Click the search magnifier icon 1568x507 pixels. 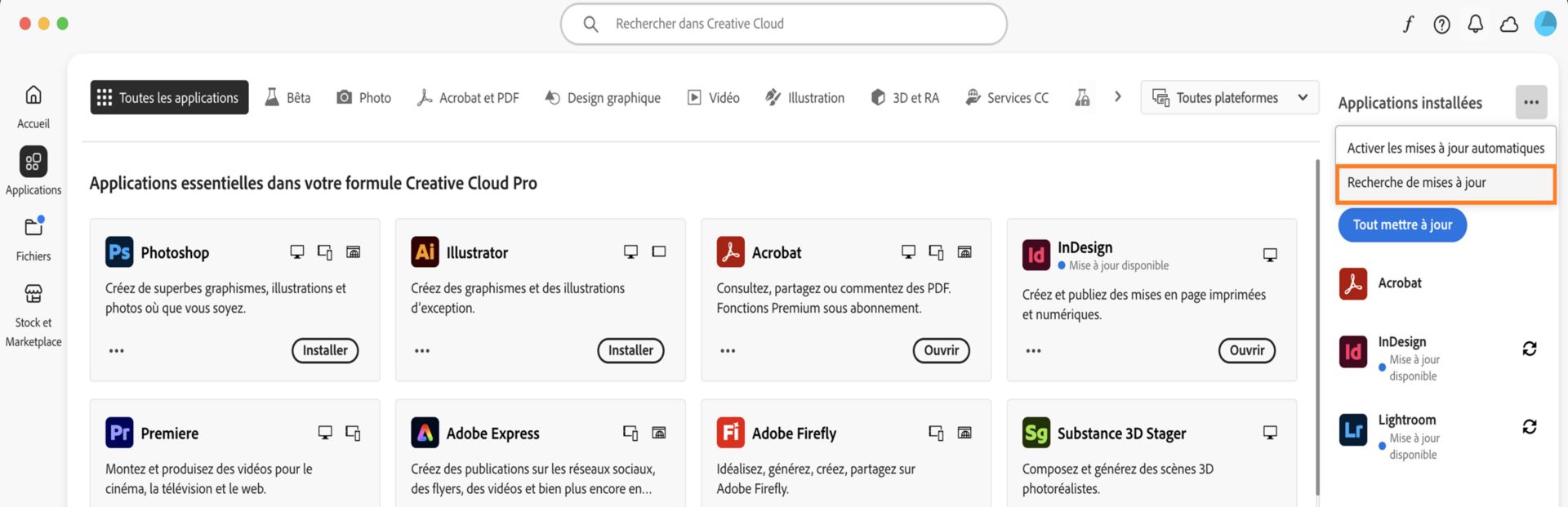[590, 24]
